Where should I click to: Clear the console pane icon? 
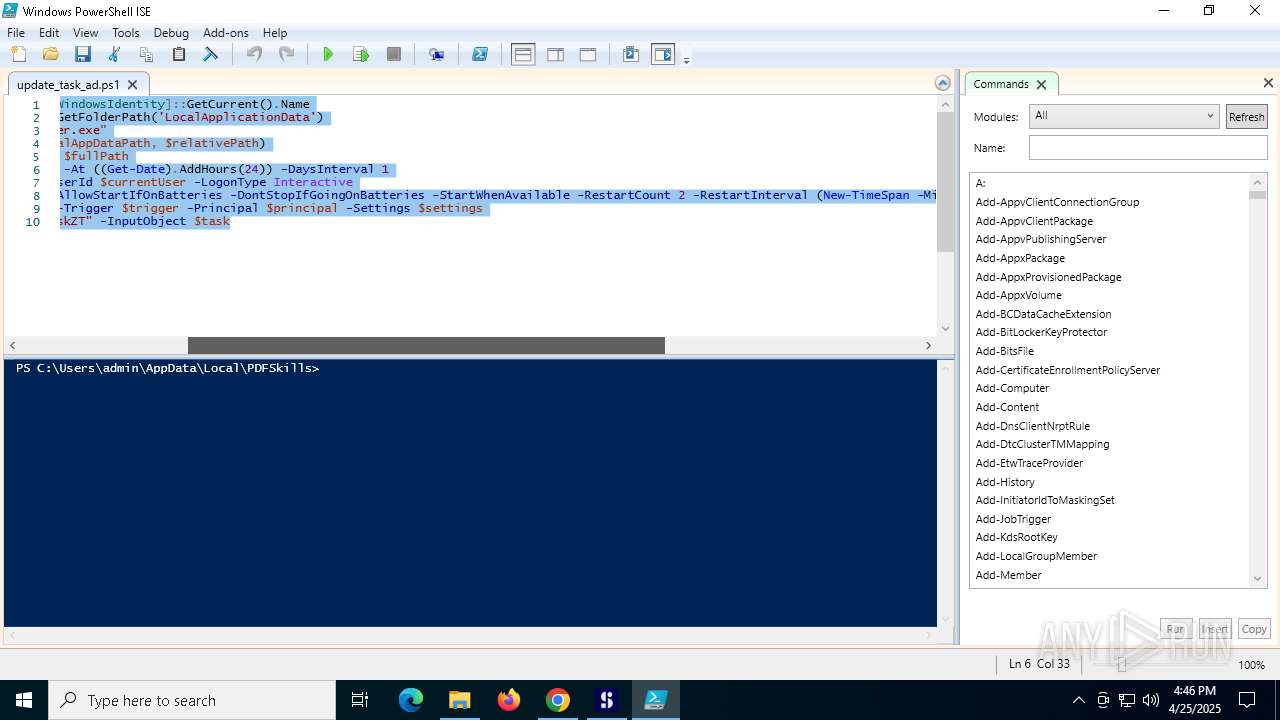click(211, 55)
